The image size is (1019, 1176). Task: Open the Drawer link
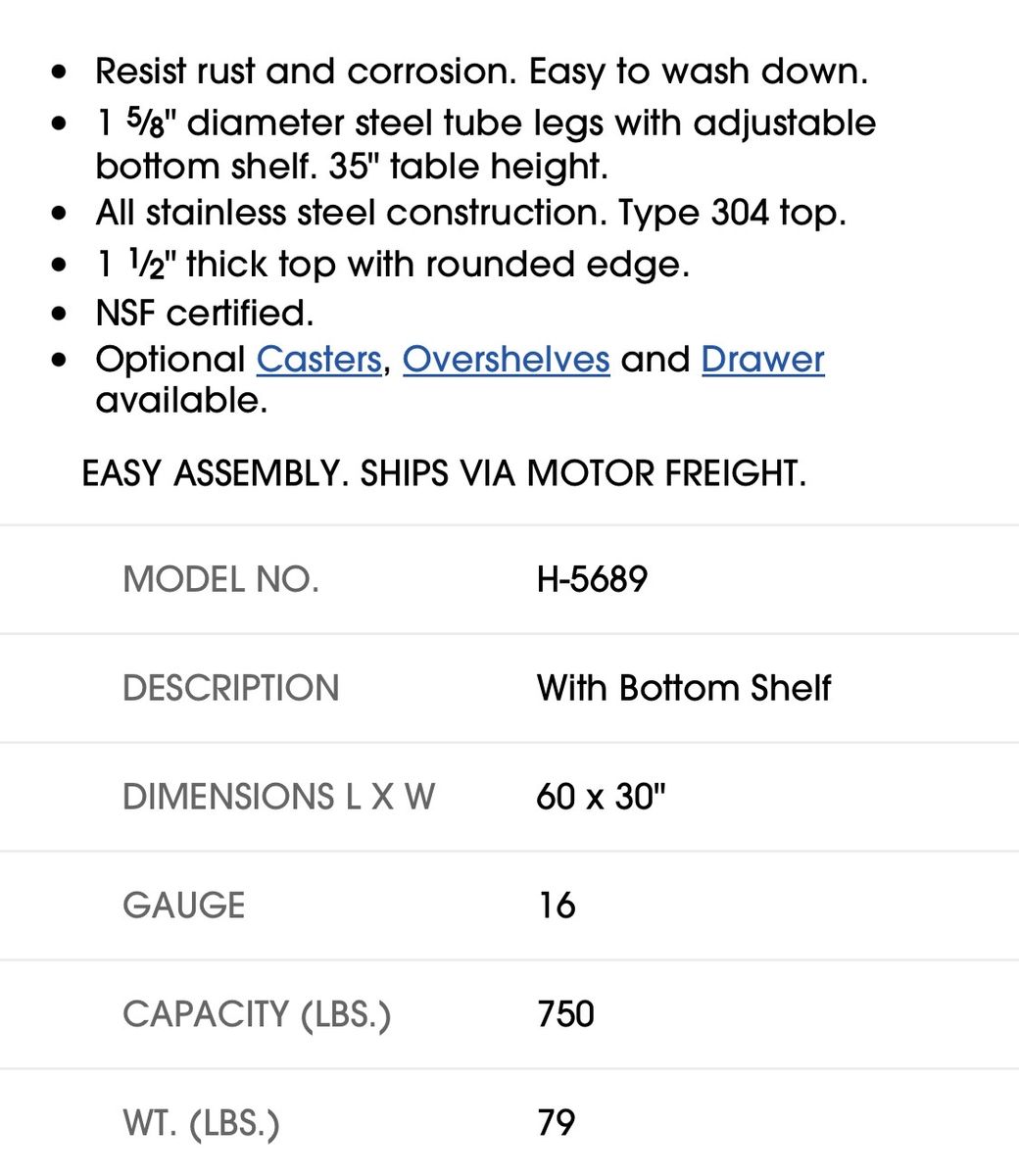coord(763,360)
